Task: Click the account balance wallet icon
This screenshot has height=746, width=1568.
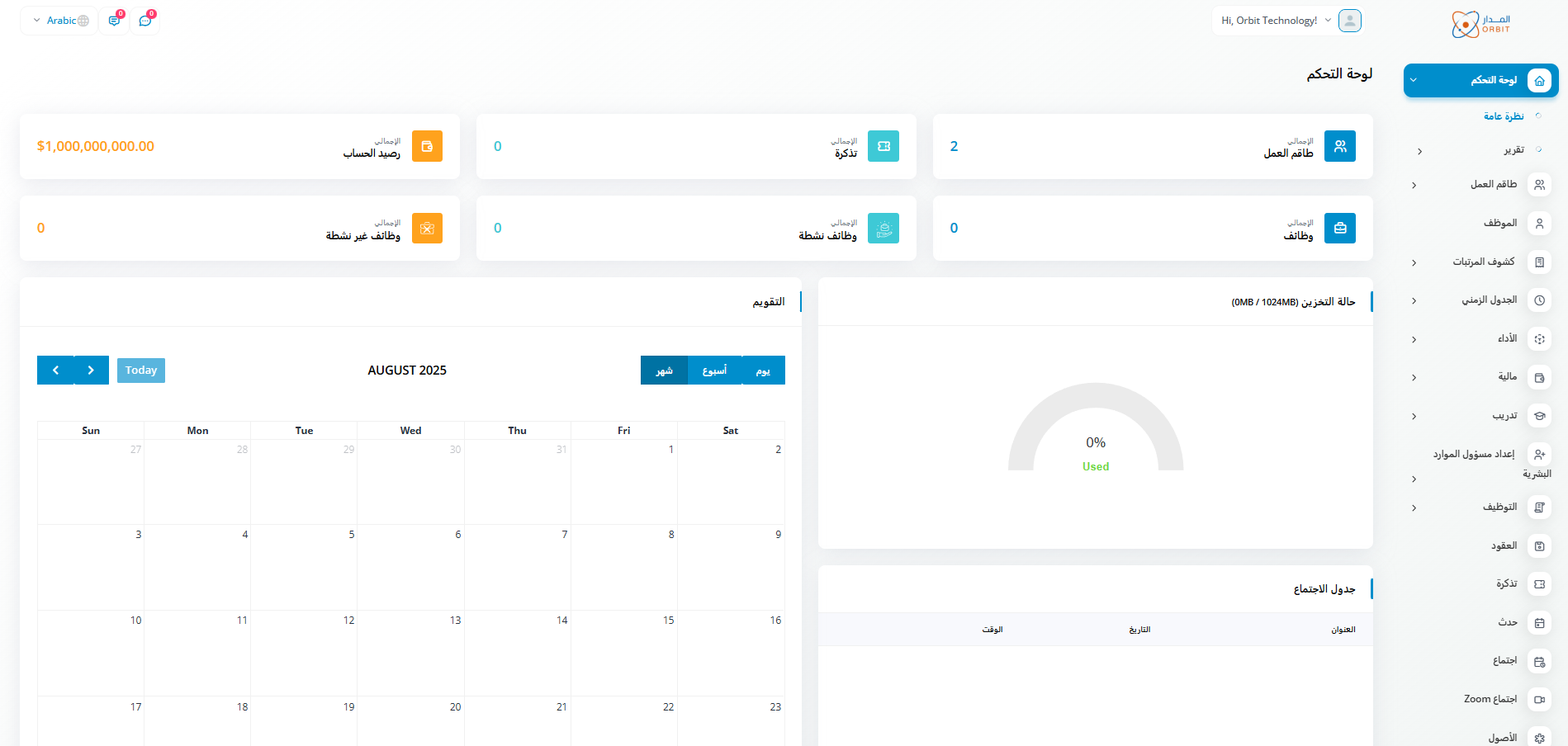Action: (x=427, y=146)
